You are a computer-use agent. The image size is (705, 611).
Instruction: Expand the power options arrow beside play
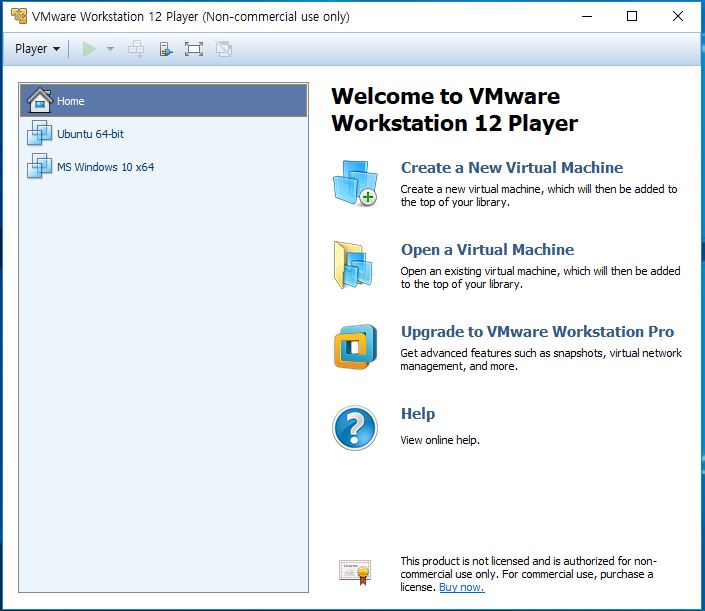[x=110, y=49]
